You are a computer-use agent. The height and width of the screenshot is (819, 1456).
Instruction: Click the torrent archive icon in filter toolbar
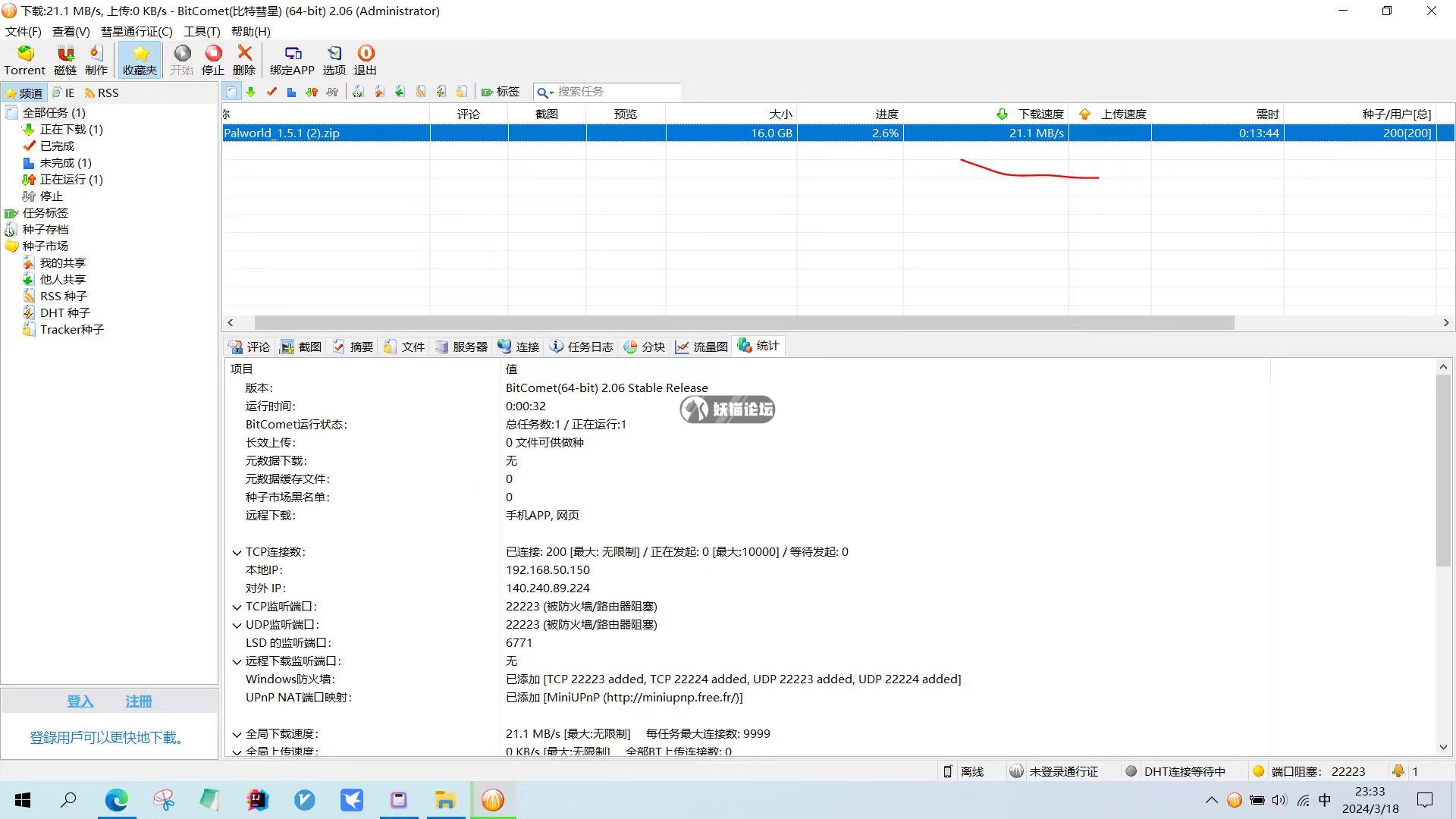coord(358,92)
